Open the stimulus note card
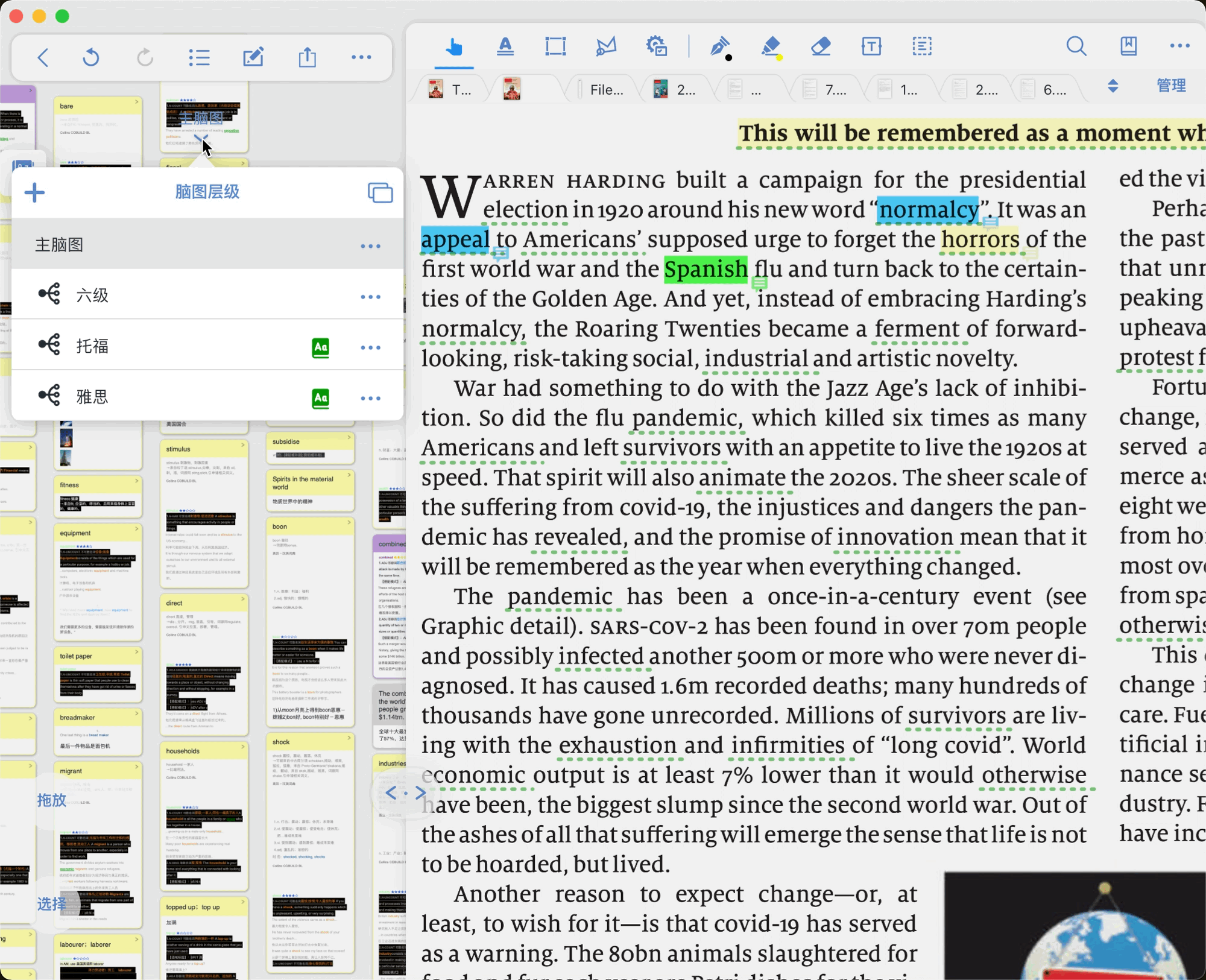Image resolution: width=1206 pixels, height=980 pixels. click(x=204, y=514)
